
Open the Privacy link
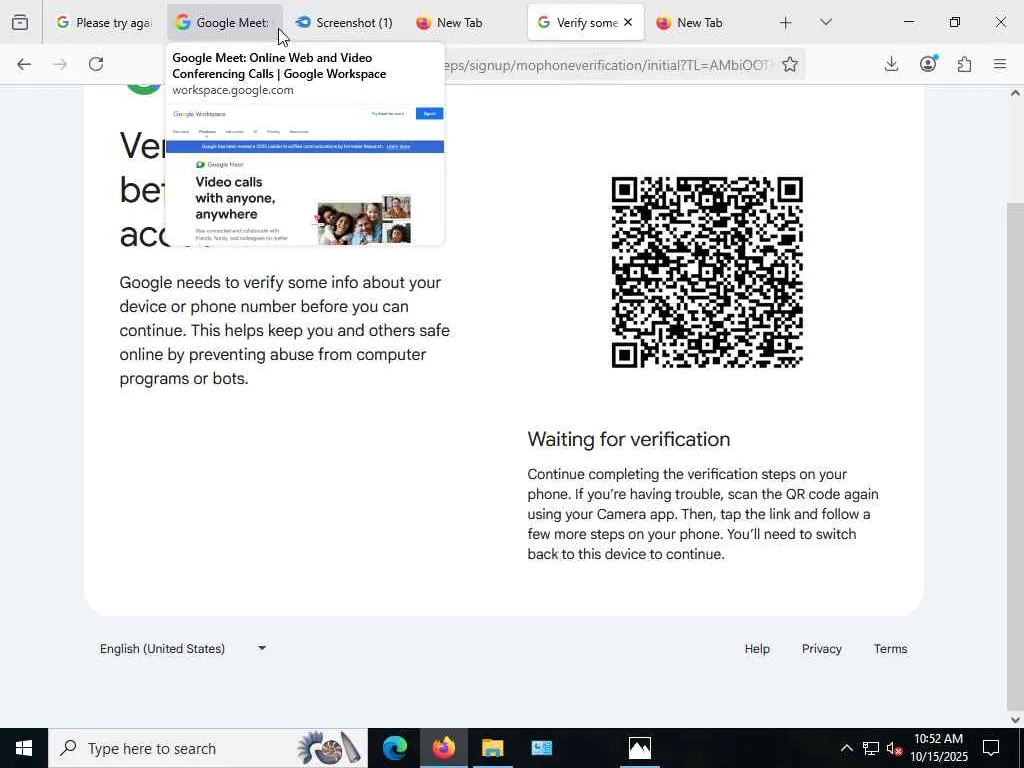[x=822, y=648]
